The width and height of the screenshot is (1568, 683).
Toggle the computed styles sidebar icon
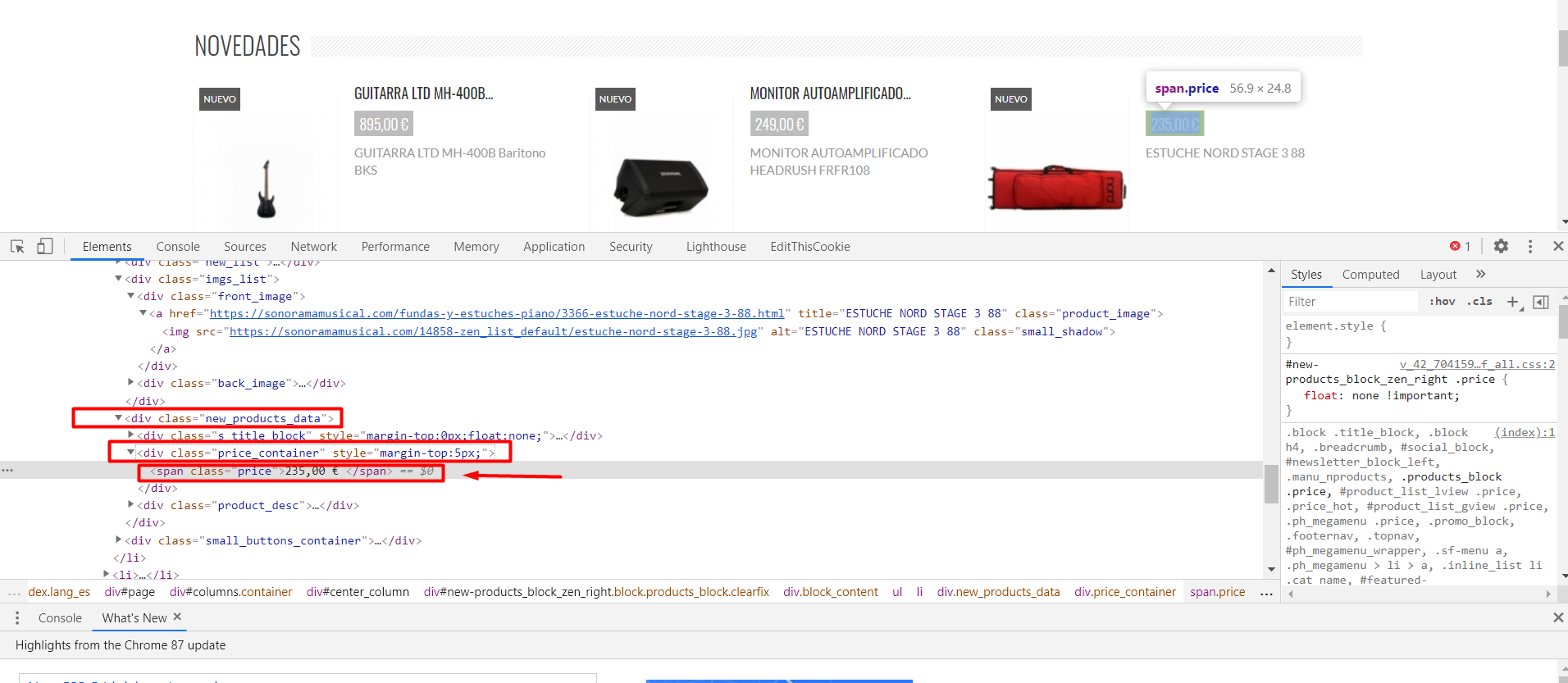coord(1541,302)
